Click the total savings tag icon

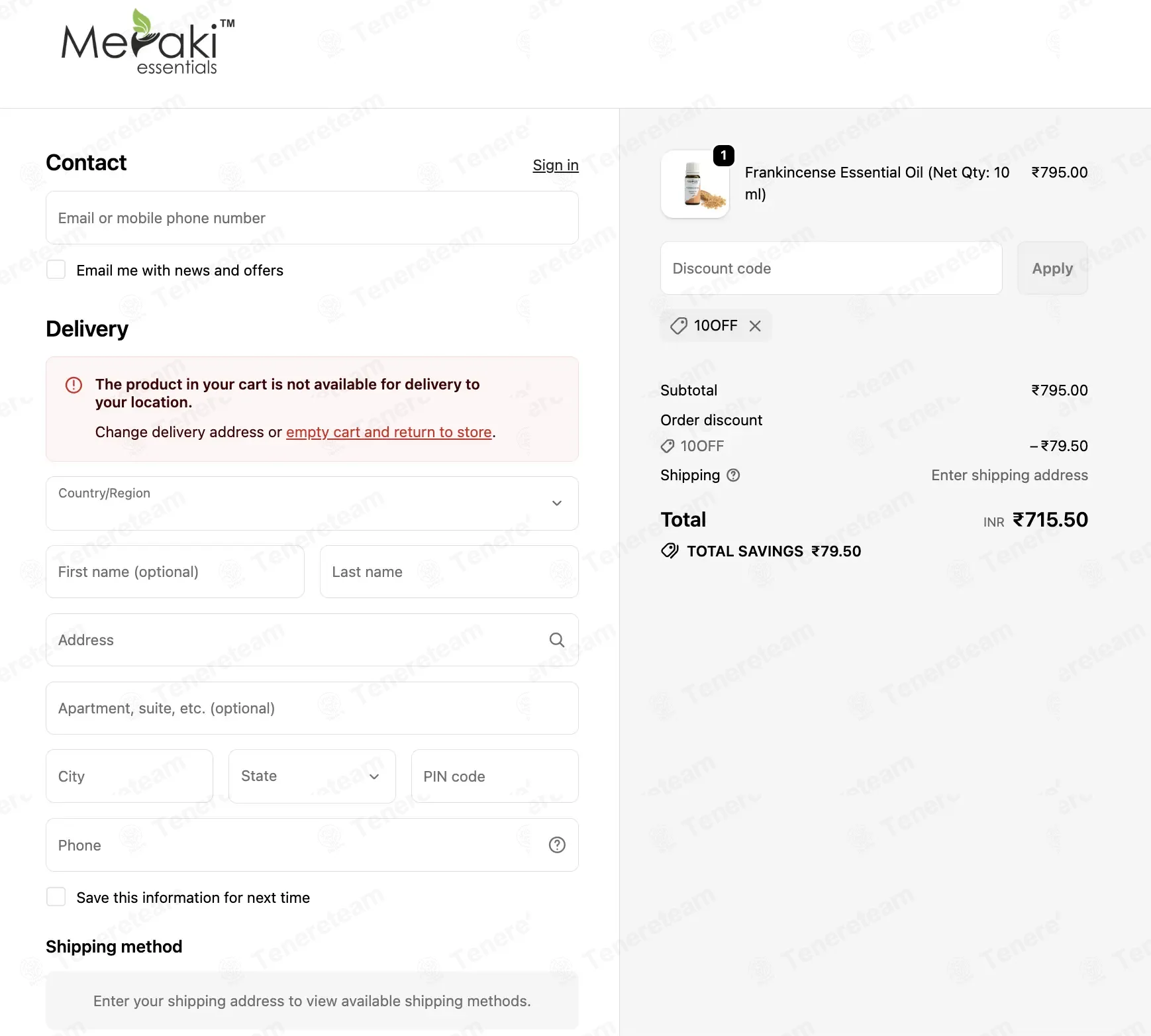pyautogui.click(x=670, y=551)
